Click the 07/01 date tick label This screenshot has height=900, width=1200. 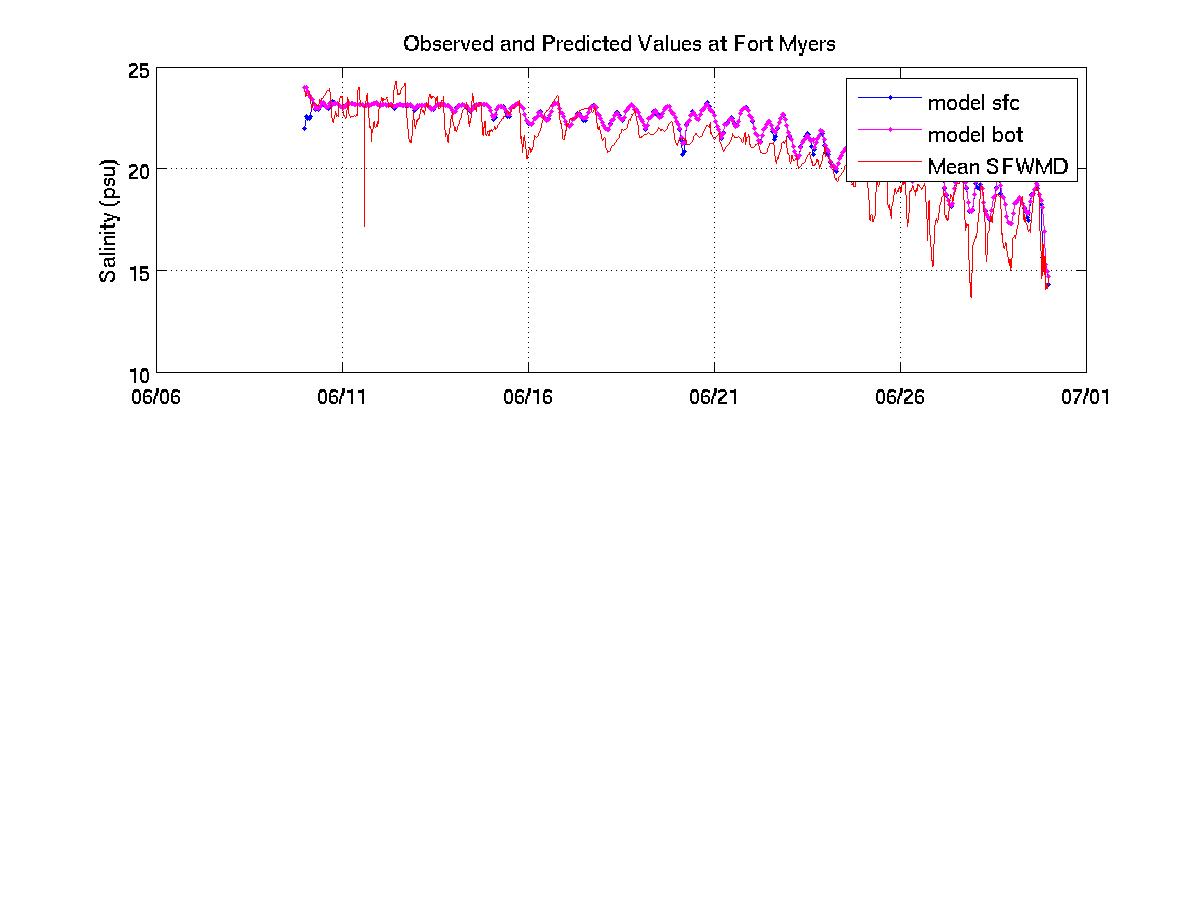click(1086, 396)
